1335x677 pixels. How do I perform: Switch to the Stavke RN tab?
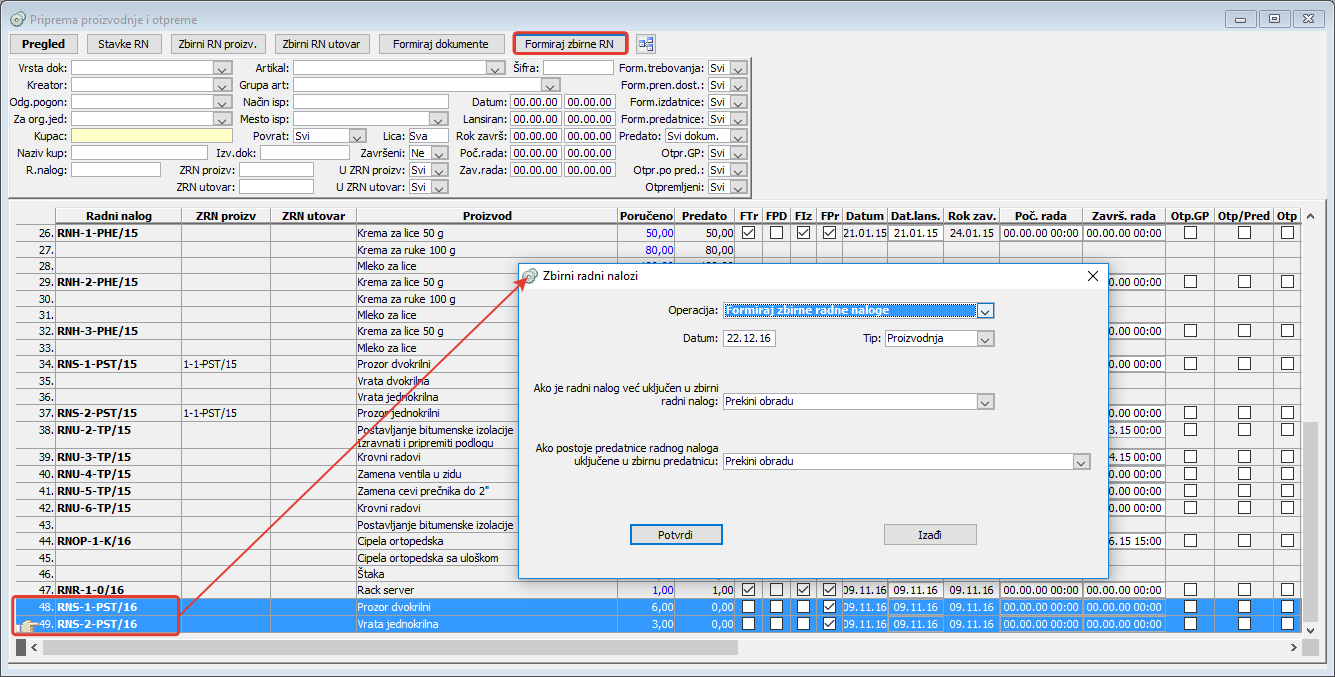click(124, 44)
